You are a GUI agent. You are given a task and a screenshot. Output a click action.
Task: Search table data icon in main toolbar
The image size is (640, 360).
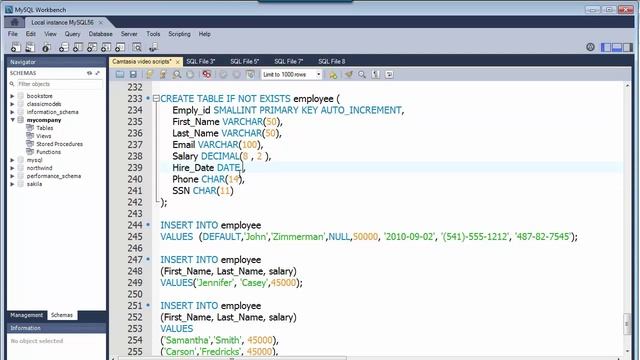pos(137,47)
